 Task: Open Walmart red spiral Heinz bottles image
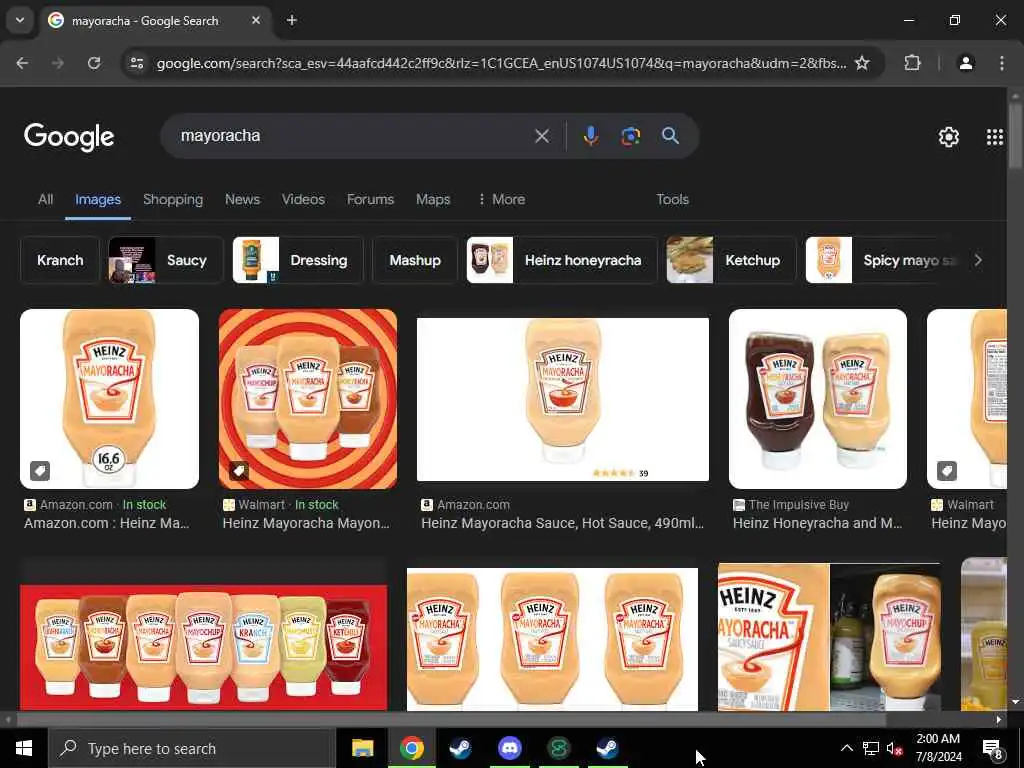[308, 399]
